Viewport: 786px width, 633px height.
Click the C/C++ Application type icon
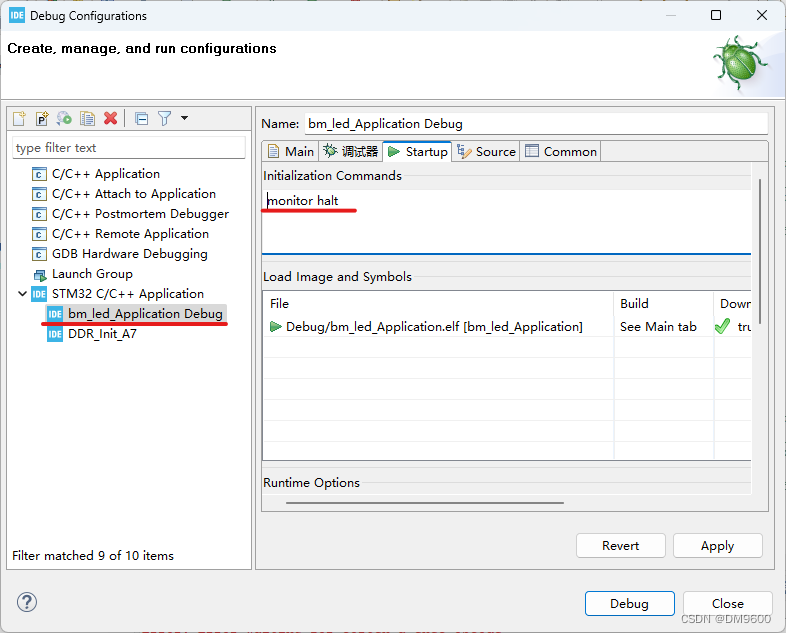pyautogui.click(x=39, y=174)
